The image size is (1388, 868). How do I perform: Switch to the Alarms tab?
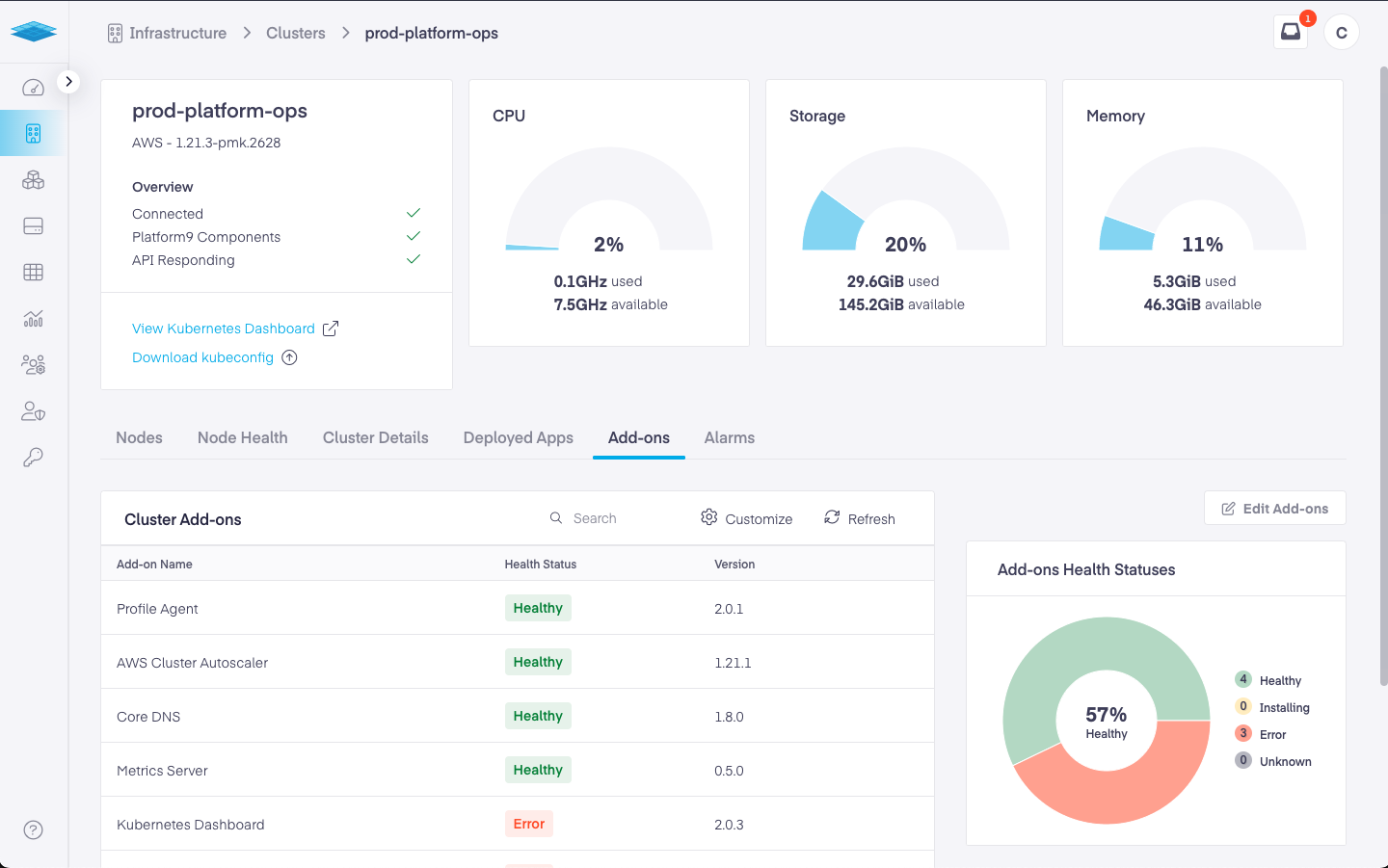pyautogui.click(x=729, y=437)
